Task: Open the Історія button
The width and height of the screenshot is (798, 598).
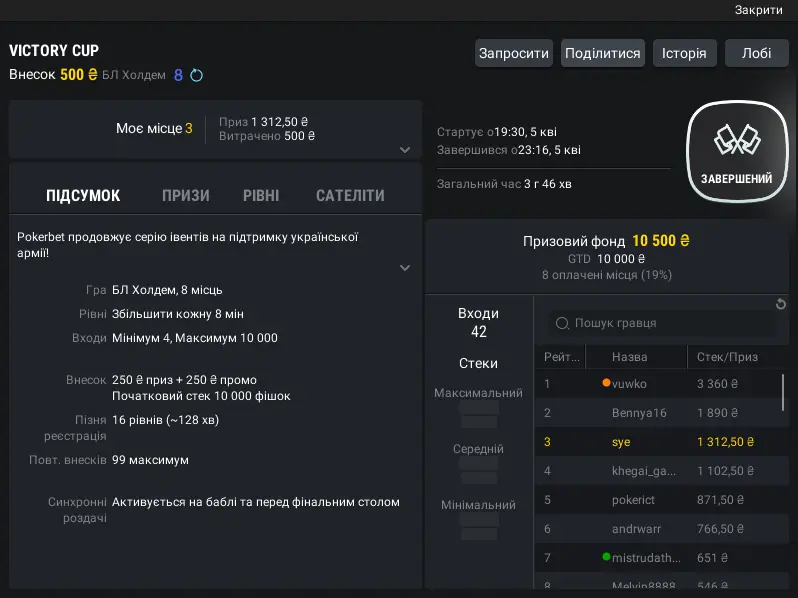Action: tap(684, 54)
